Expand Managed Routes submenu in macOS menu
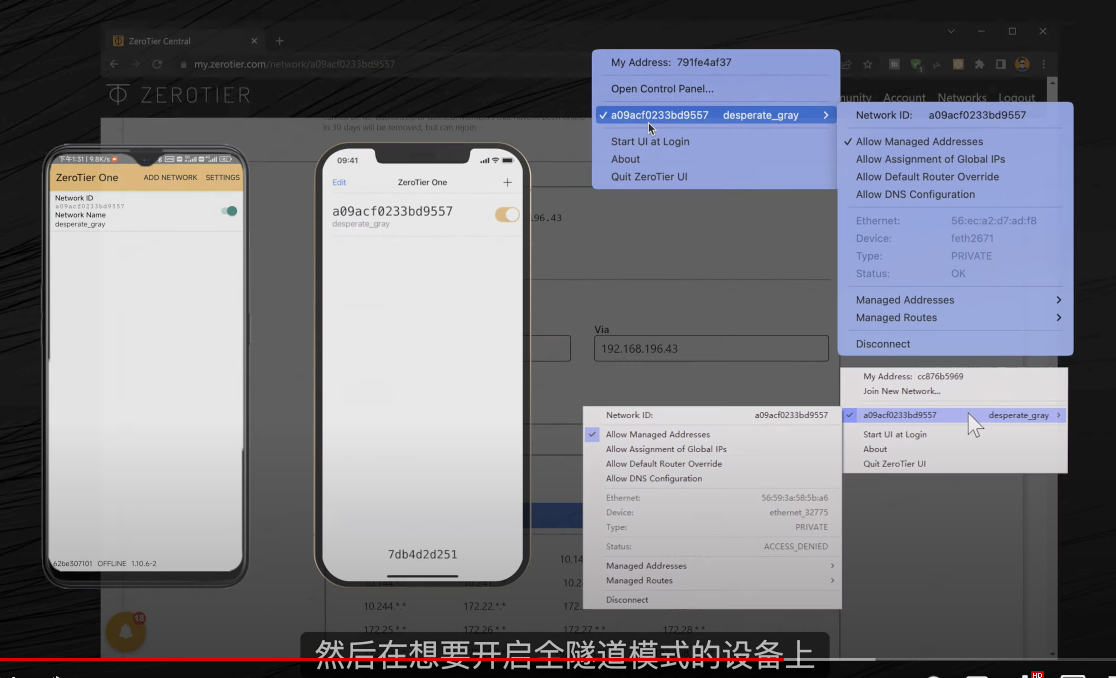The width and height of the screenshot is (1116, 678). tap(957, 318)
